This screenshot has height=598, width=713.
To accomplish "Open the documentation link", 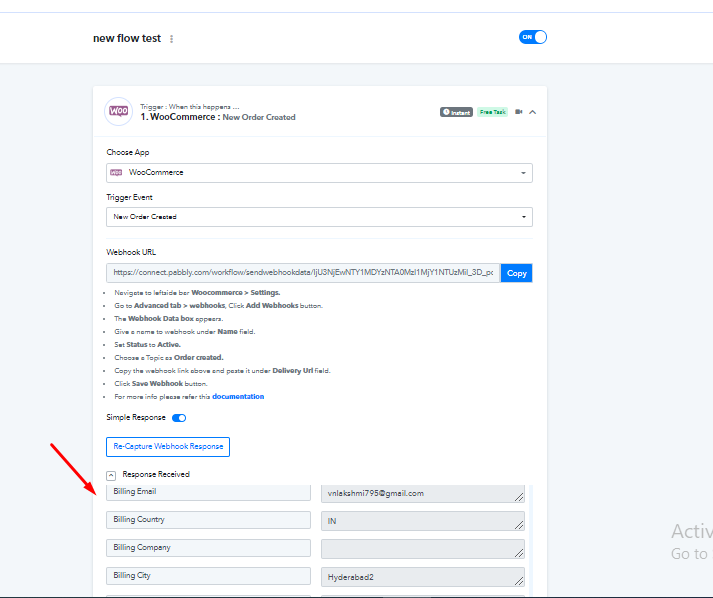I will [x=238, y=397].
